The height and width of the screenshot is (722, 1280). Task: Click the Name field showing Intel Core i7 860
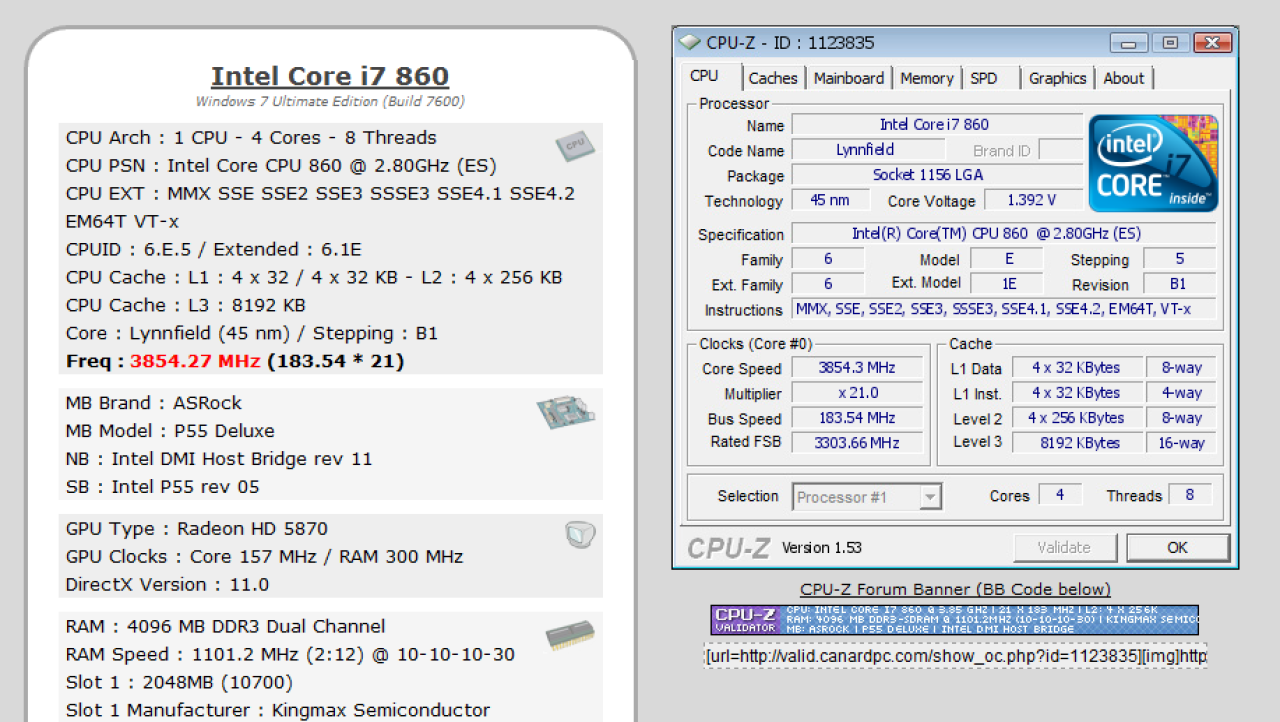click(937, 125)
